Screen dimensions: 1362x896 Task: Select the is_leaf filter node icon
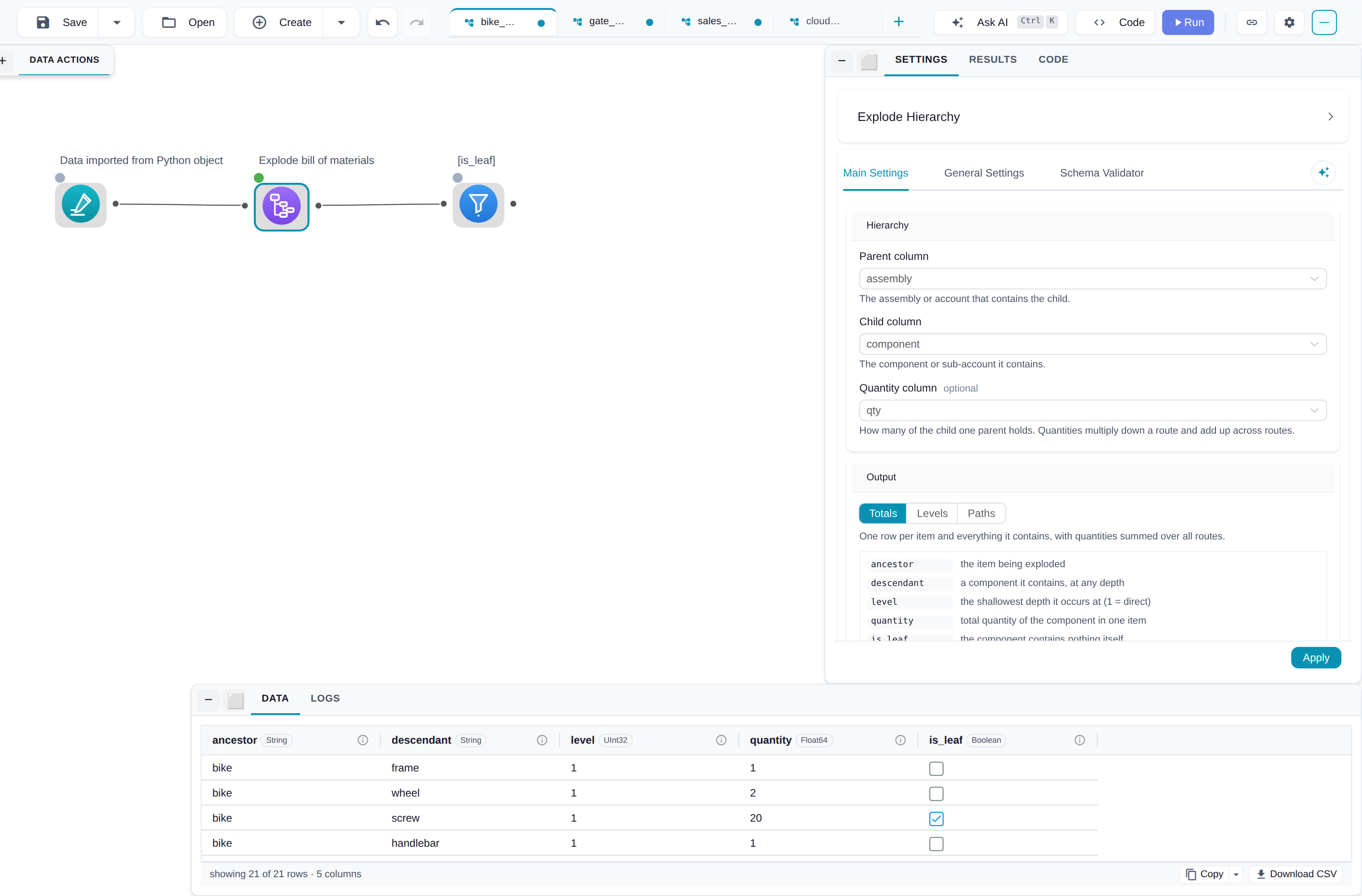click(x=478, y=204)
